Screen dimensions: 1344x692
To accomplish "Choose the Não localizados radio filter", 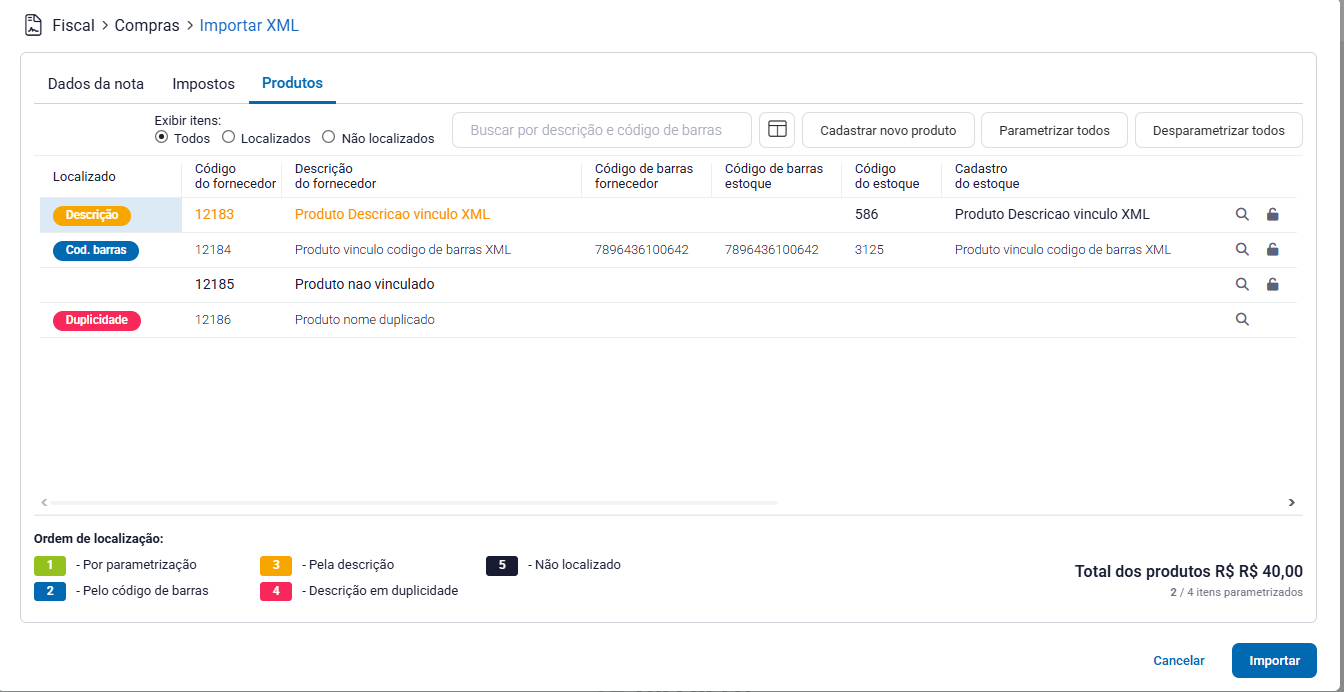I will 329,137.
